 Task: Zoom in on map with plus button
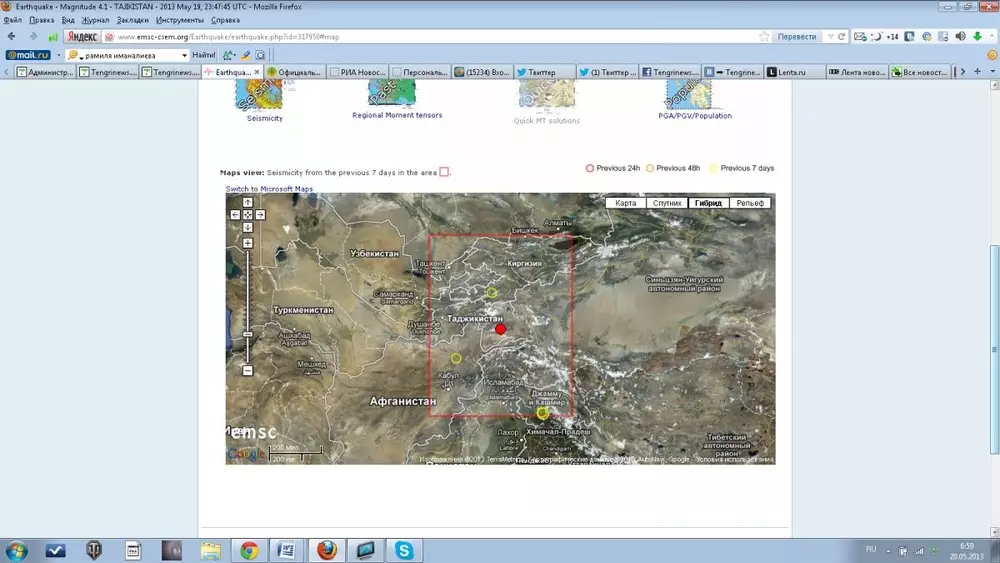coord(248,243)
